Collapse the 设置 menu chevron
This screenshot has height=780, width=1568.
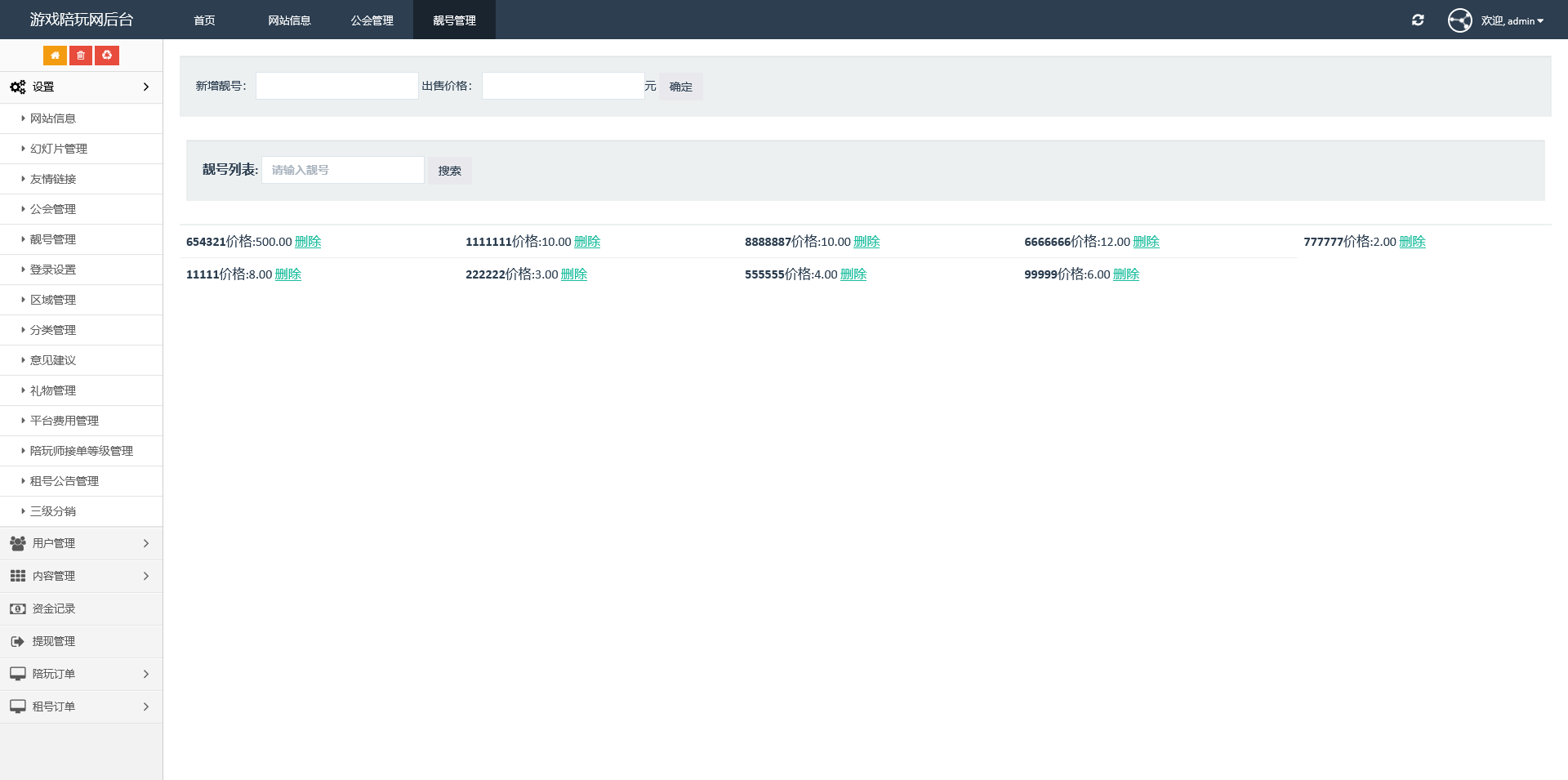[x=146, y=87]
